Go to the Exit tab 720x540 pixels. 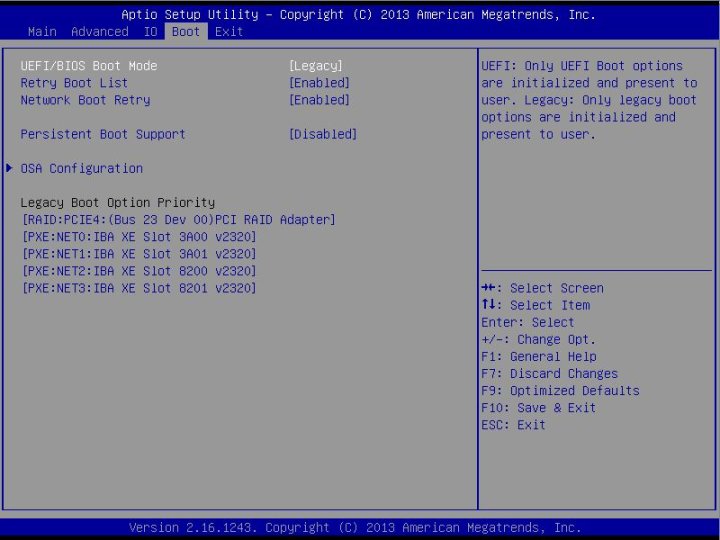[229, 32]
